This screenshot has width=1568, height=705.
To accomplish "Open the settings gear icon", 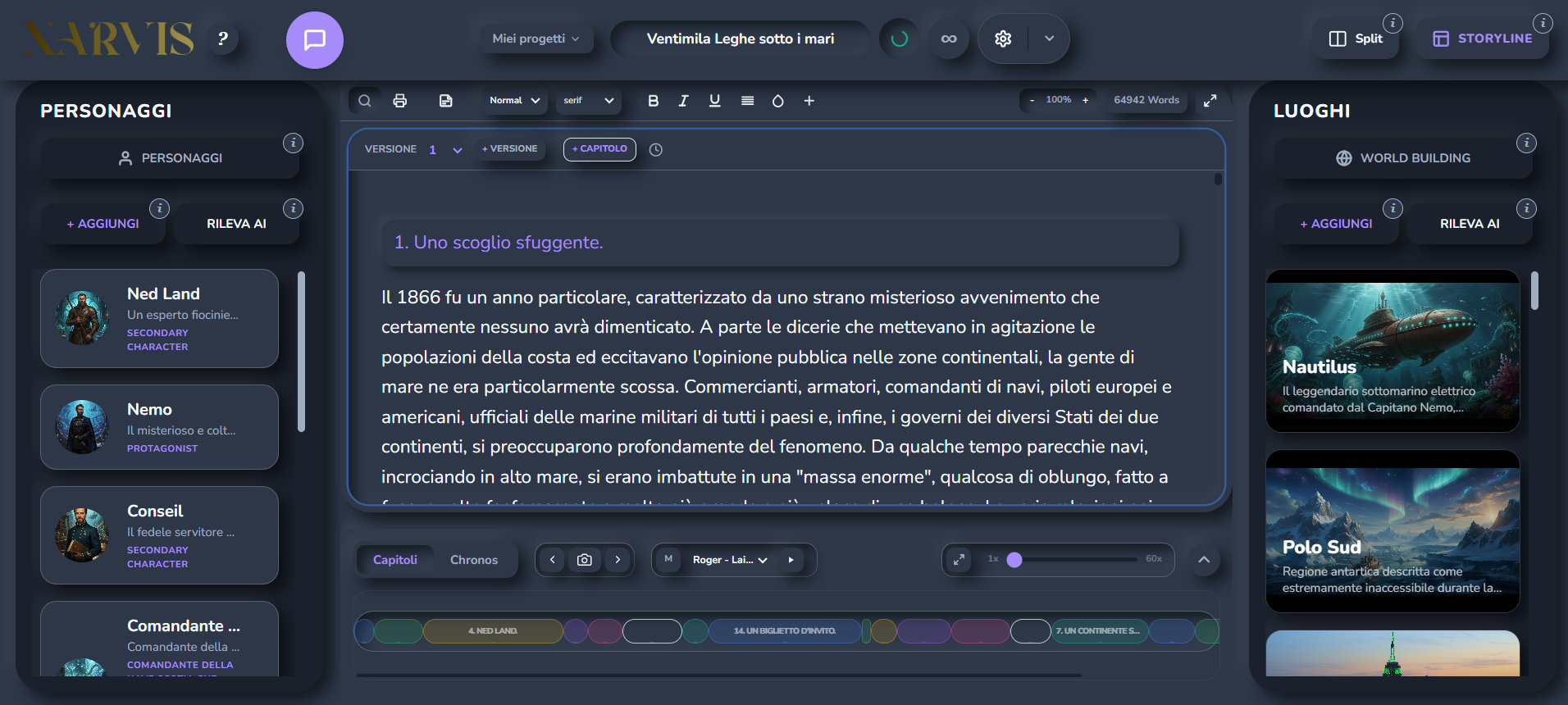I will point(1003,39).
